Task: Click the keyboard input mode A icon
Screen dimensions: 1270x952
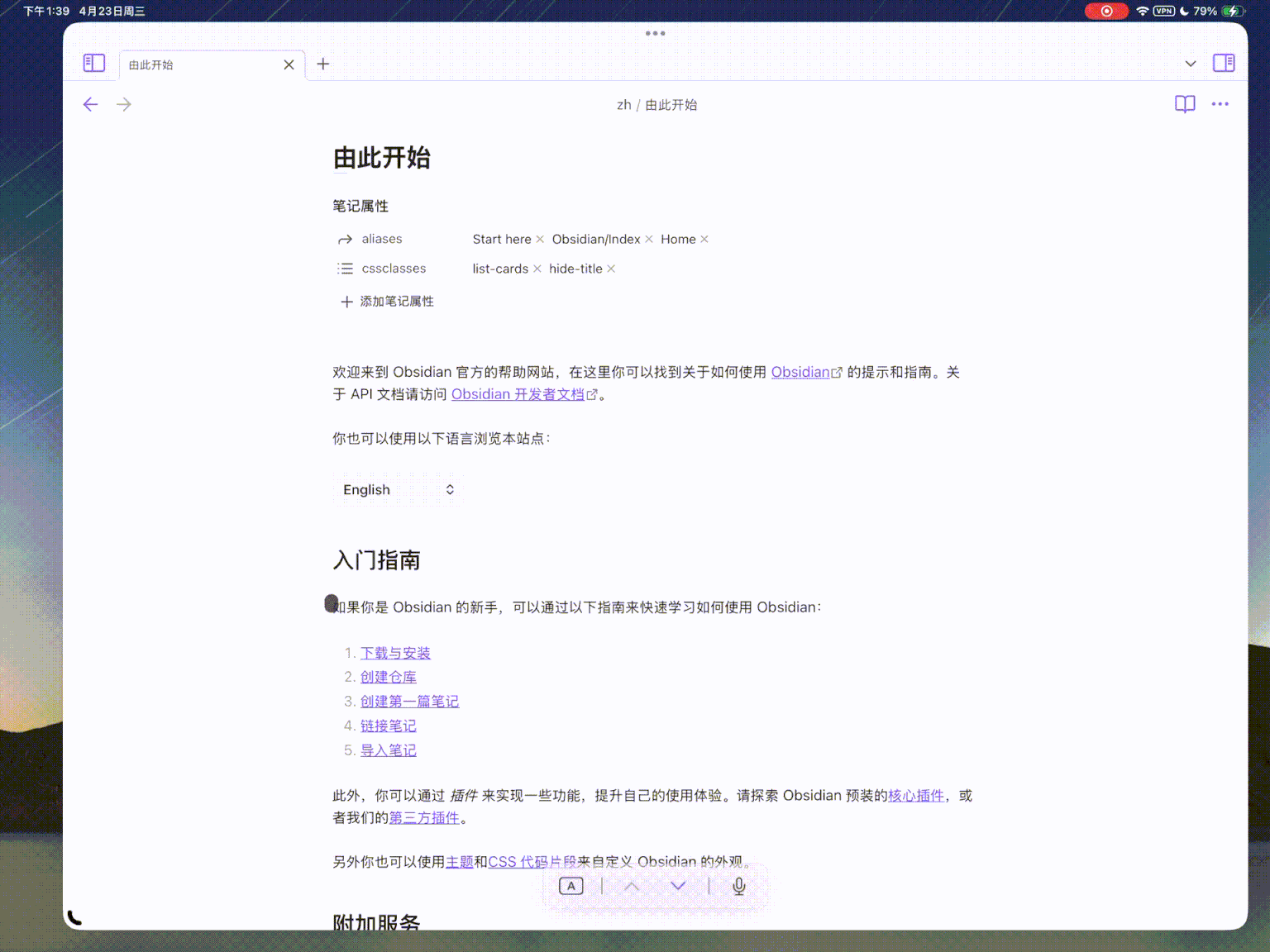Action: [x=571, y=886]
